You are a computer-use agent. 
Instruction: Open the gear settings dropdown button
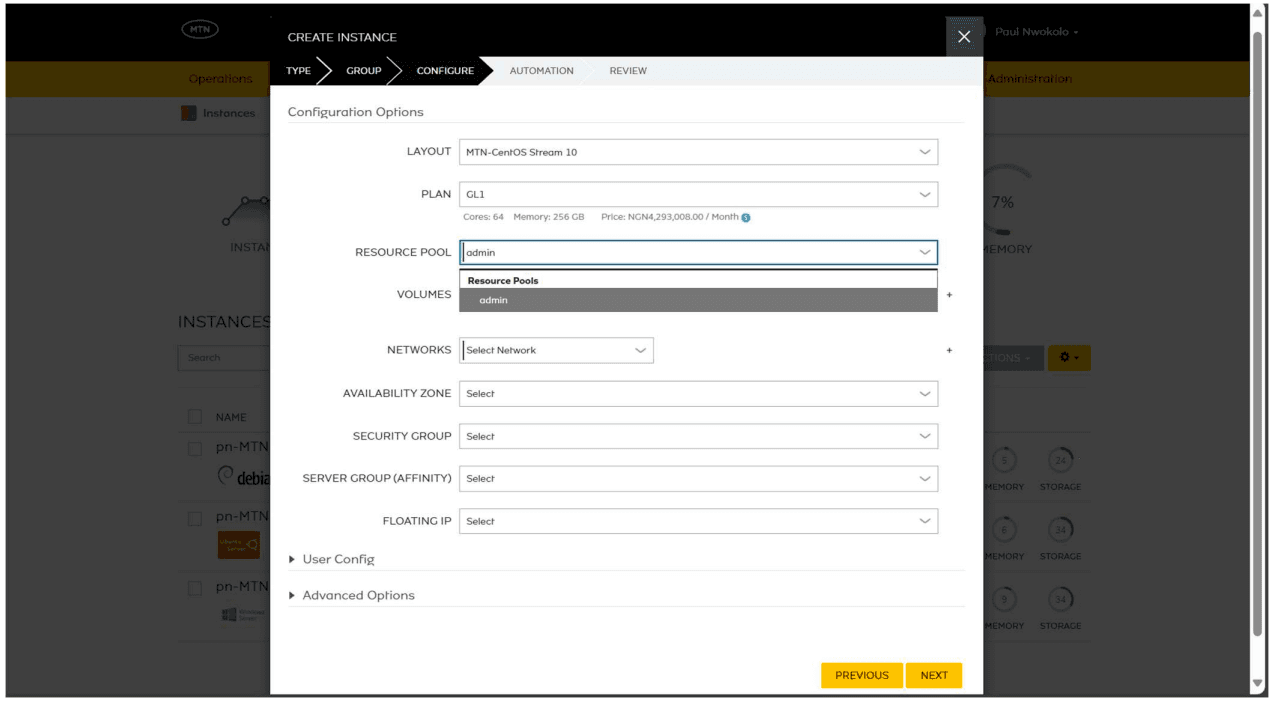tap(1069, 357)
